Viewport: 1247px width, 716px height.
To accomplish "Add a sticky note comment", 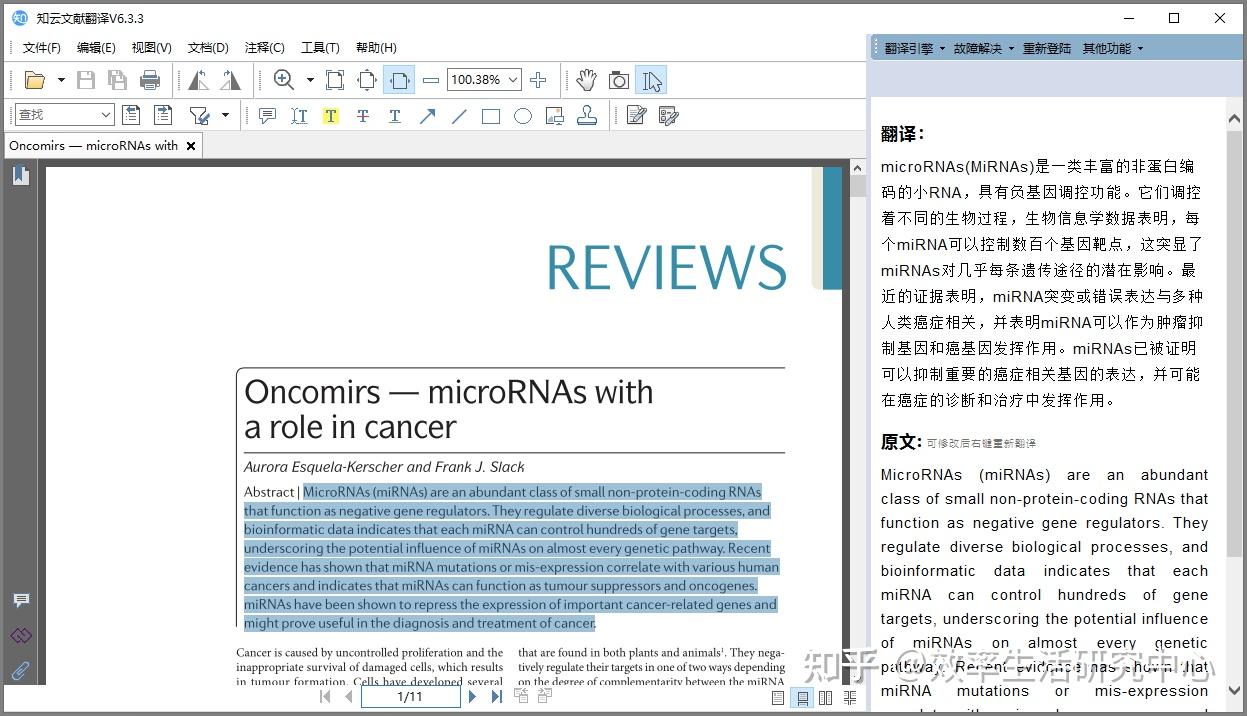I will (x=267, y=116).
